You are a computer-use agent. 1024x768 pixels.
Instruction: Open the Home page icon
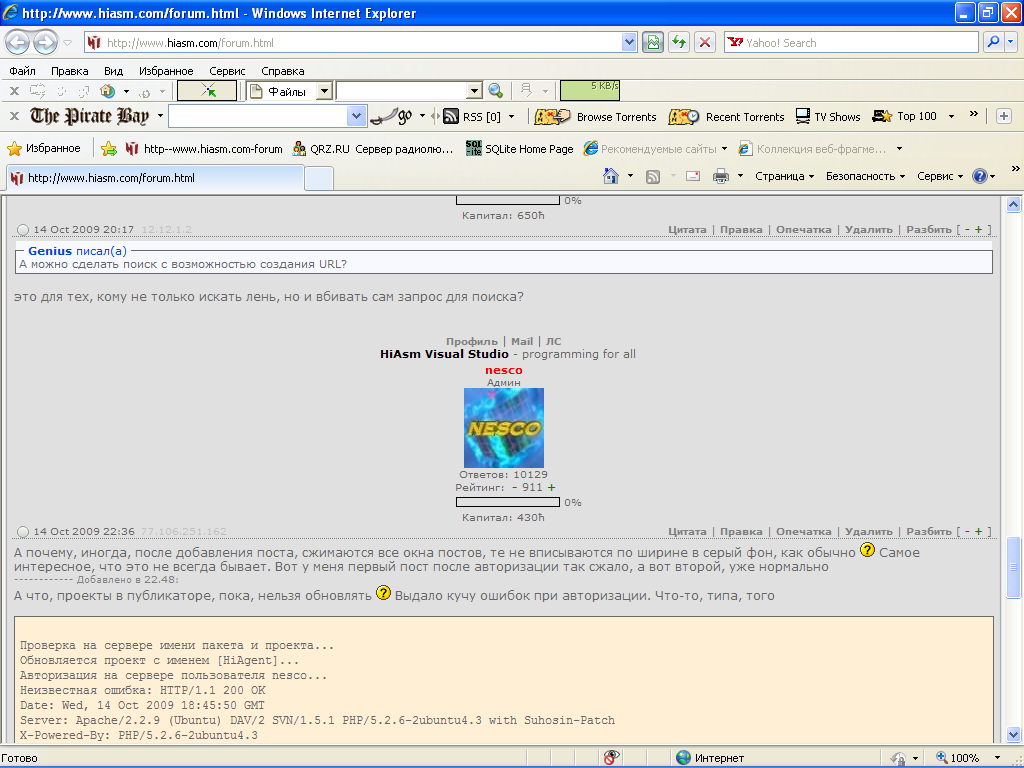611,176
